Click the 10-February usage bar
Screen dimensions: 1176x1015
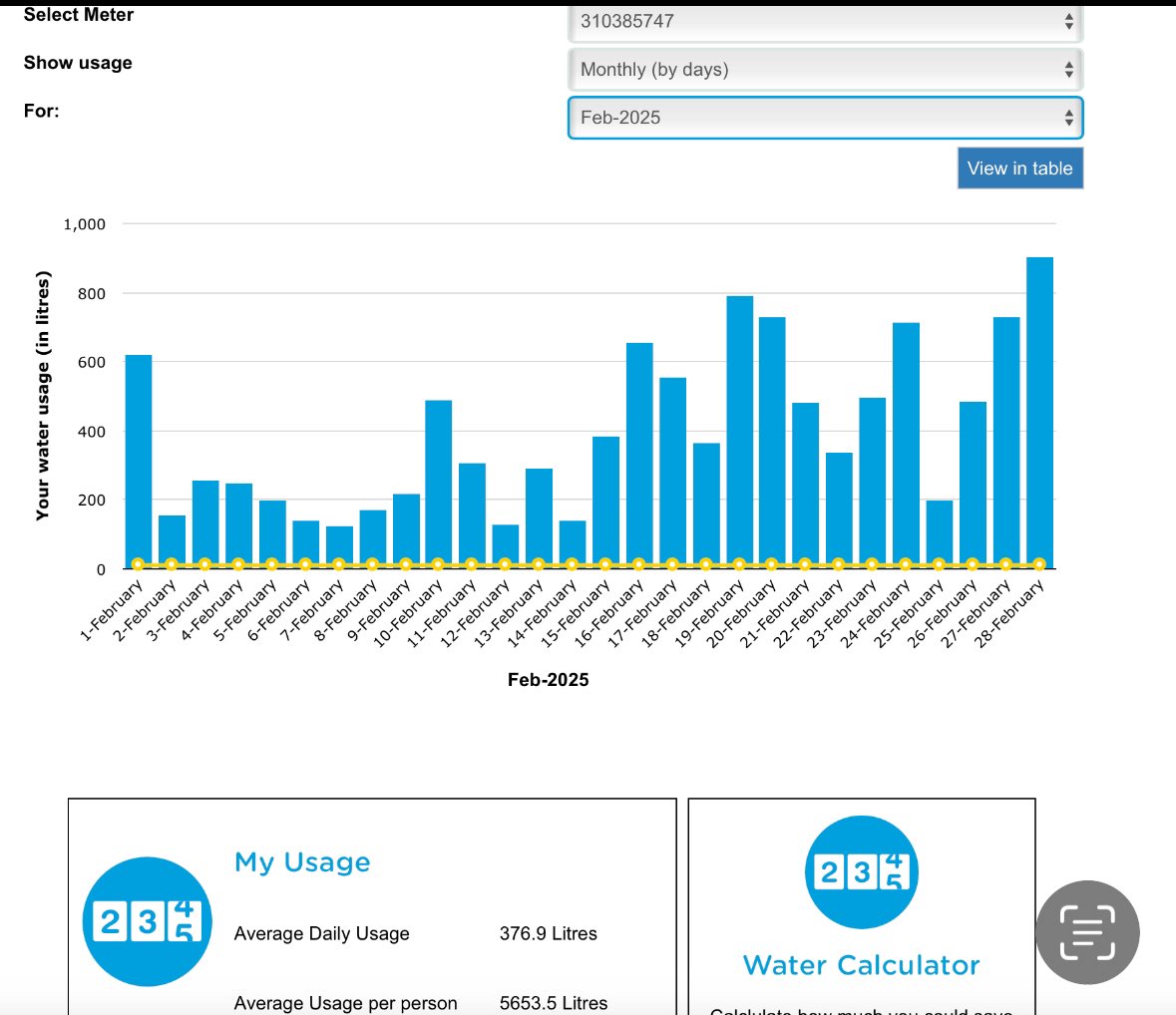tap(438, 484)
